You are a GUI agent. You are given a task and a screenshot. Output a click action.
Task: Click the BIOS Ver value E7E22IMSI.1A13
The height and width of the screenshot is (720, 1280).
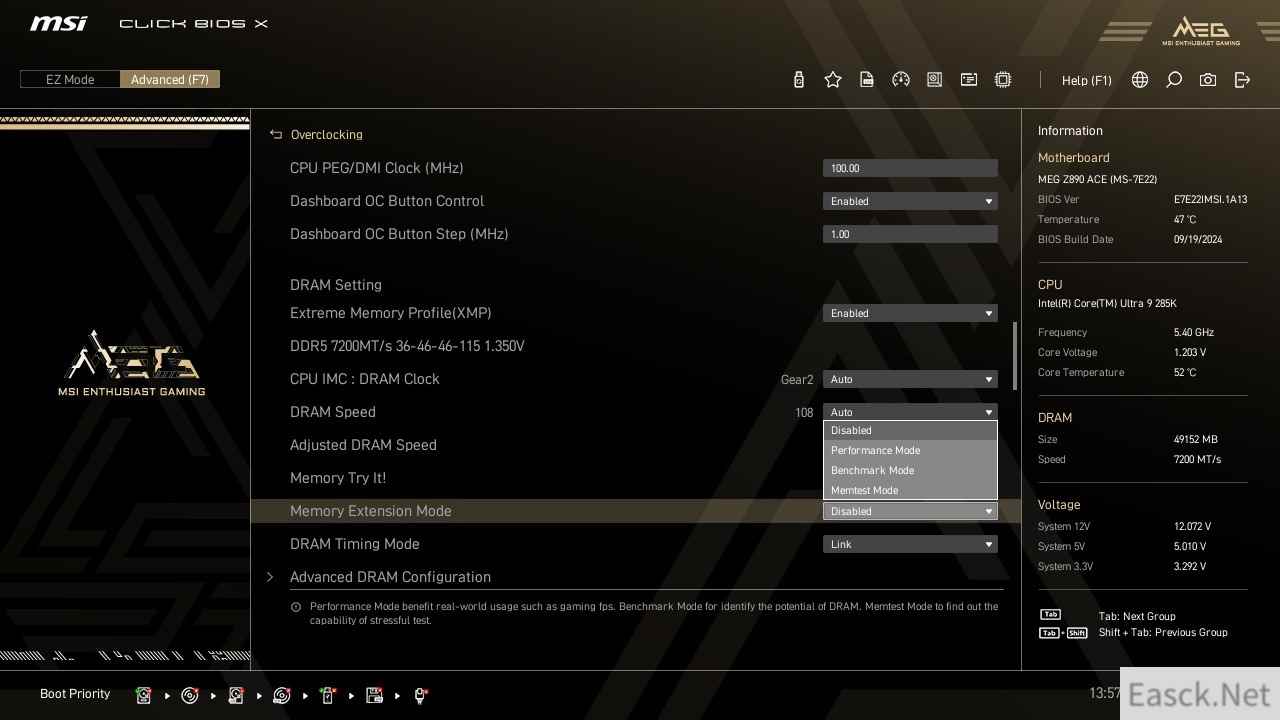point(1210,200)
